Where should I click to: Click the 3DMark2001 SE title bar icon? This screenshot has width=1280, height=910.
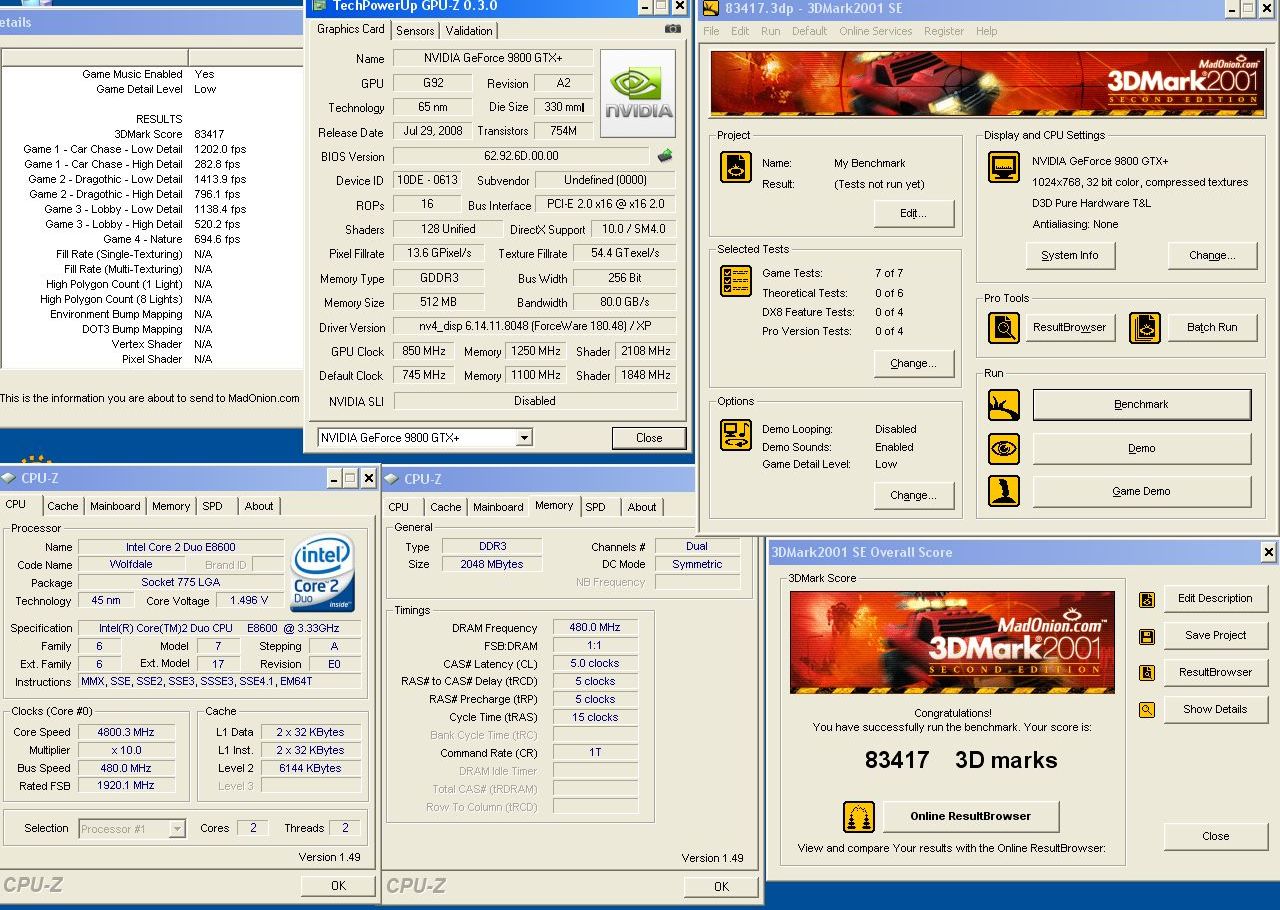pos(711,8)
